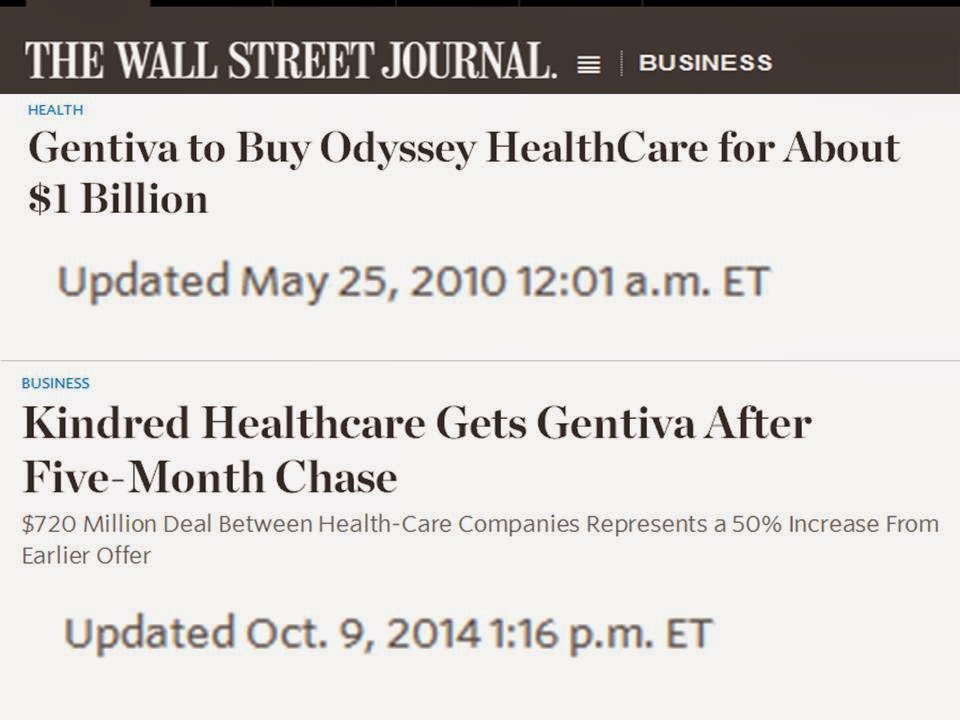Image resolution: width=960 pixels, height=720 pixels.
Task: Click the 'Five-Month Chase' headline text
Action: coord(209,478)
